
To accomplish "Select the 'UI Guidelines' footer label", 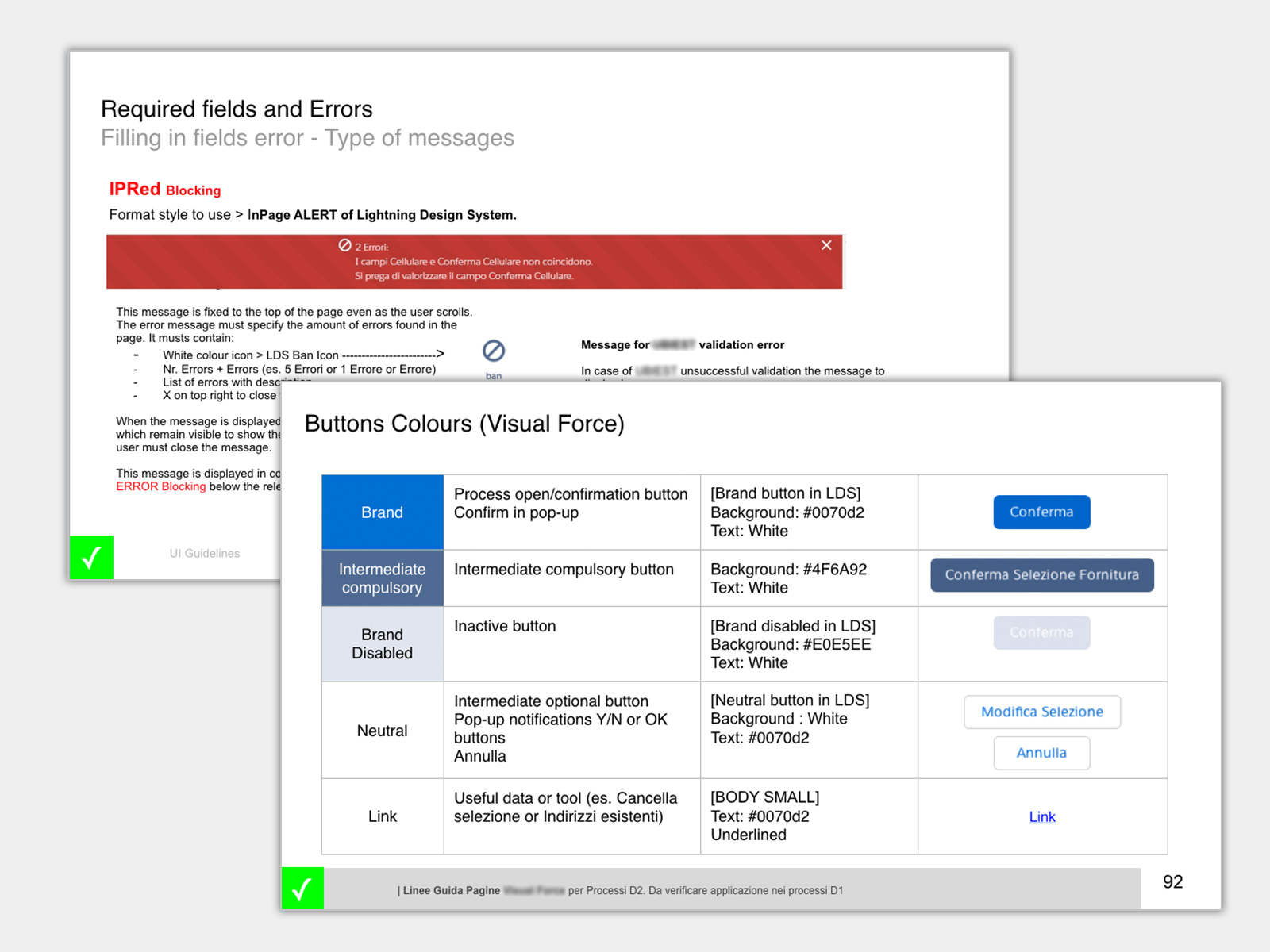I will tap(203, 553).
